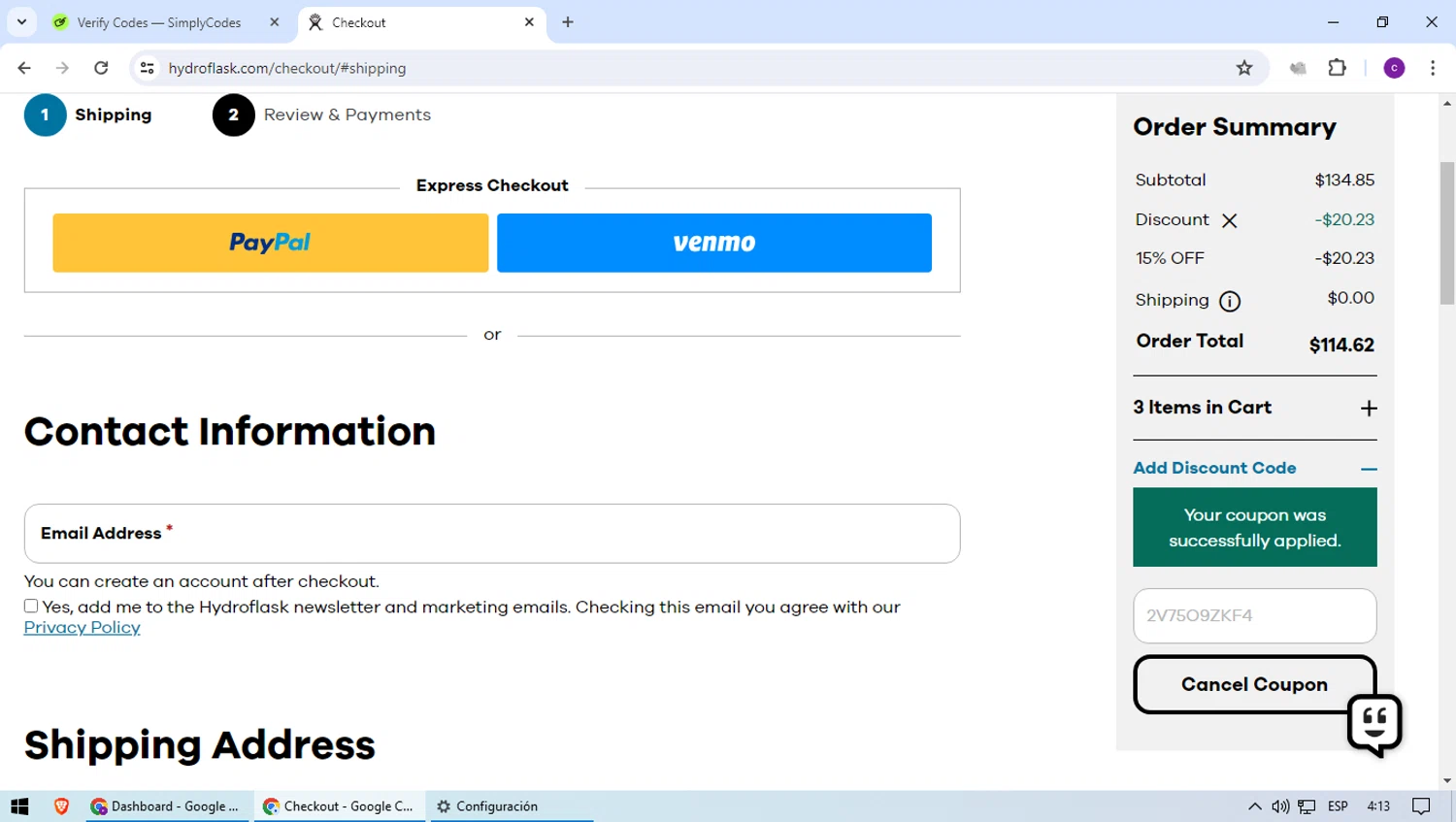Click the Order Total $114.62 amount
This screenshot has width=1456, height=822.
pos(1341,345)
